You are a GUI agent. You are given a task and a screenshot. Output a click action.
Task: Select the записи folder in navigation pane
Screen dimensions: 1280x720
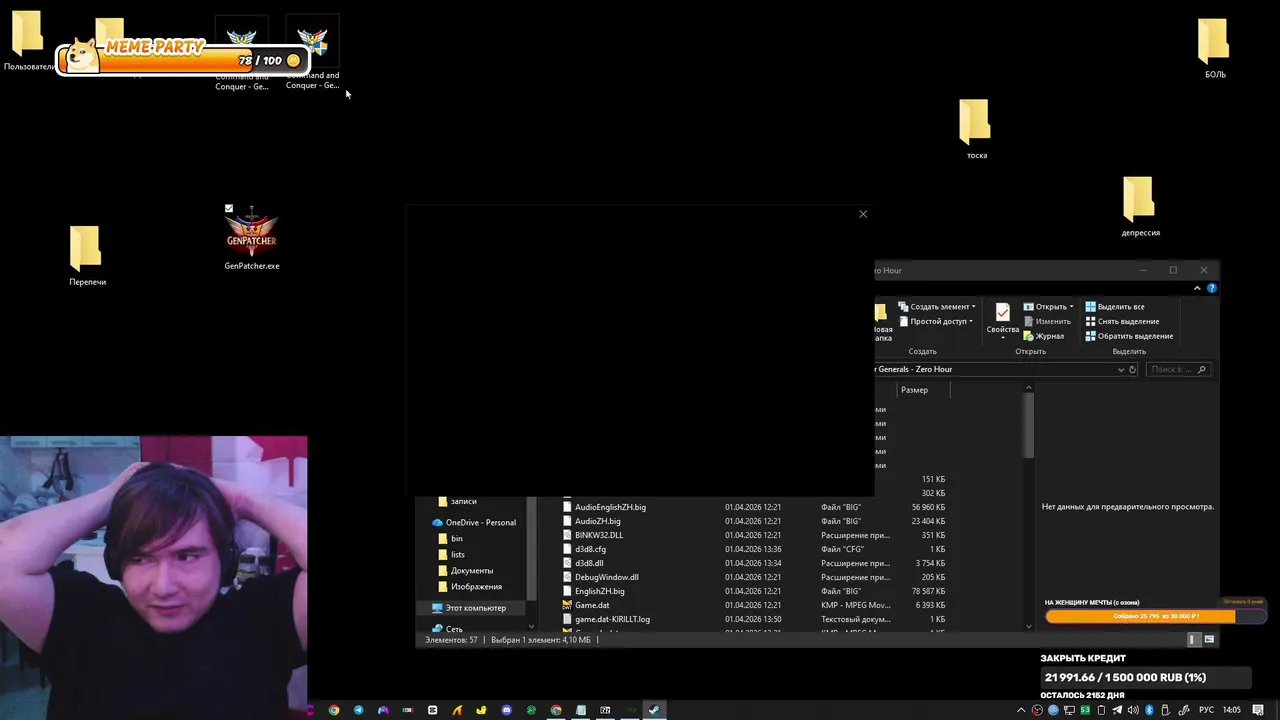[457, 501]
